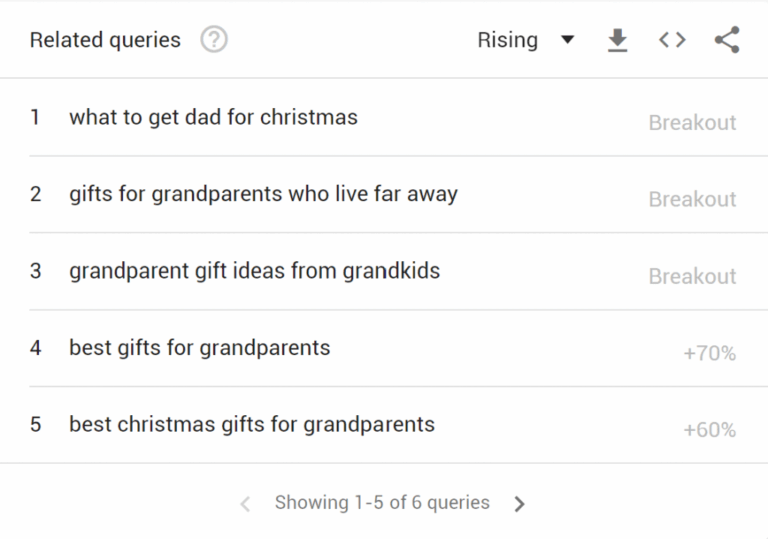Click the 'Related queries' heading
768x539 pixels.
click(105, 40)
